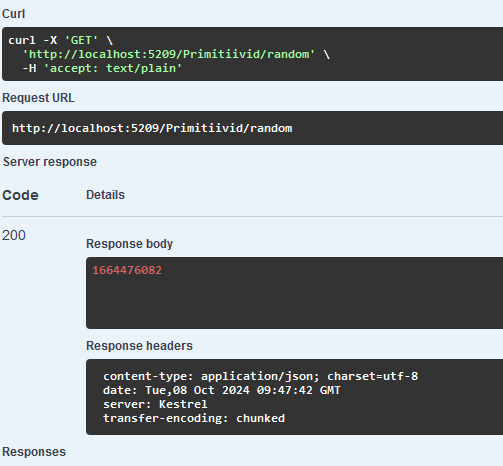Click the Response headers label
This screenshot has height=466, width=503.
139,346
